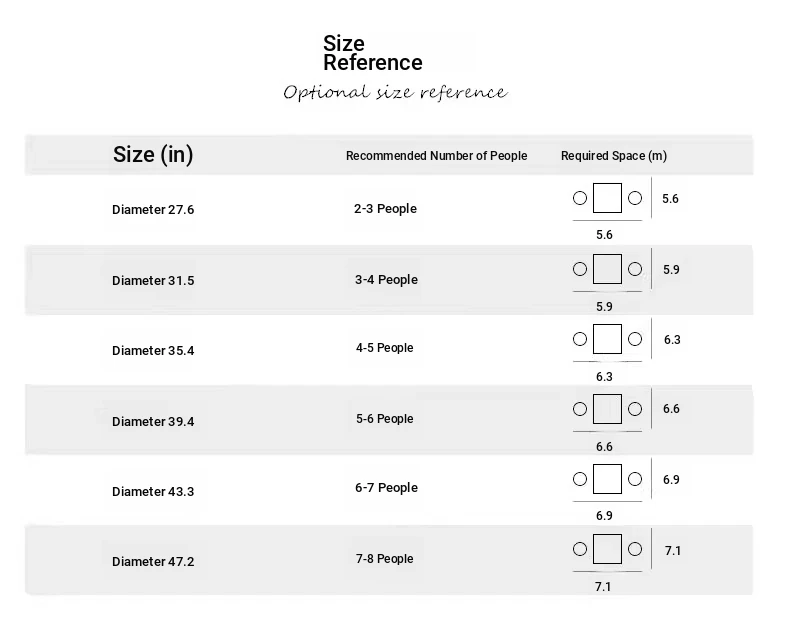This screenshot has width=790, height=631.
Task: Click the right chair circle in the Diameter 27.6 row
Action: pyautogui.click(x=635, y=198)
